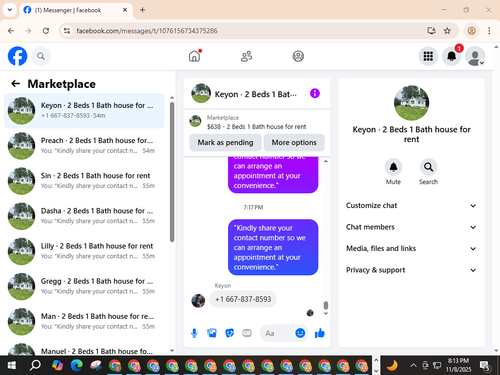Click back arrow next to Marketplace heading
This screenshot has height=375, width=500.
coord(15,84)
